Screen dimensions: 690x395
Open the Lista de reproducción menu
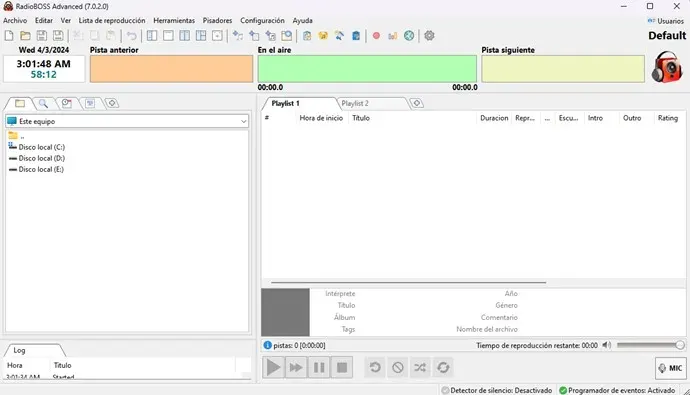pos(112,20)
